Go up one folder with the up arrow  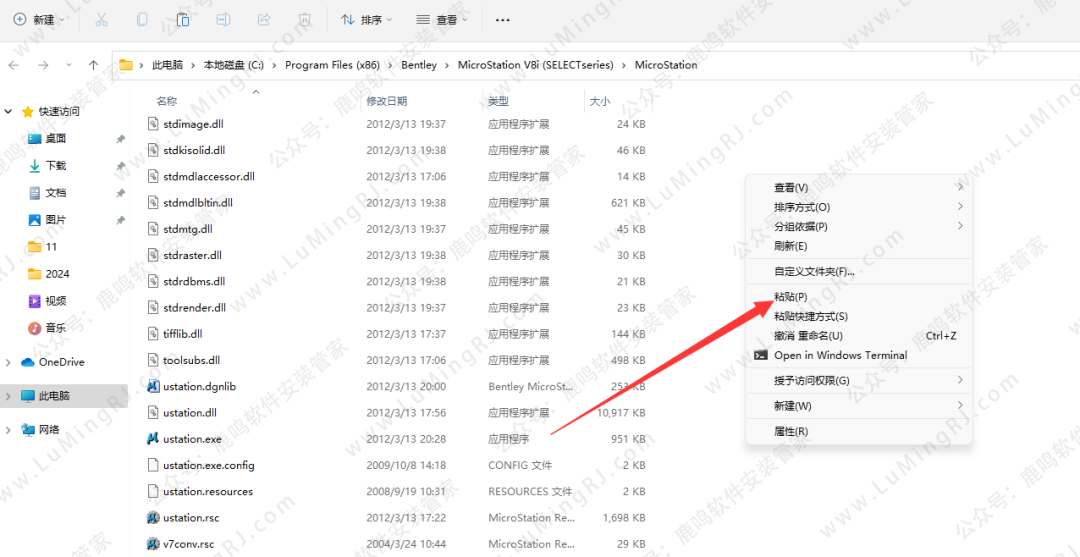93,65
